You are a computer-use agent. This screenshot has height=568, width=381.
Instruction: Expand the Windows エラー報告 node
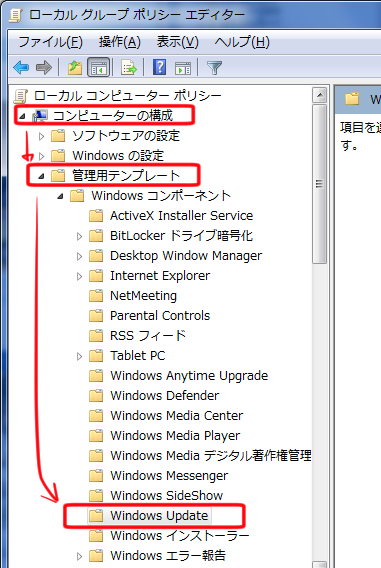click(79, 556)
